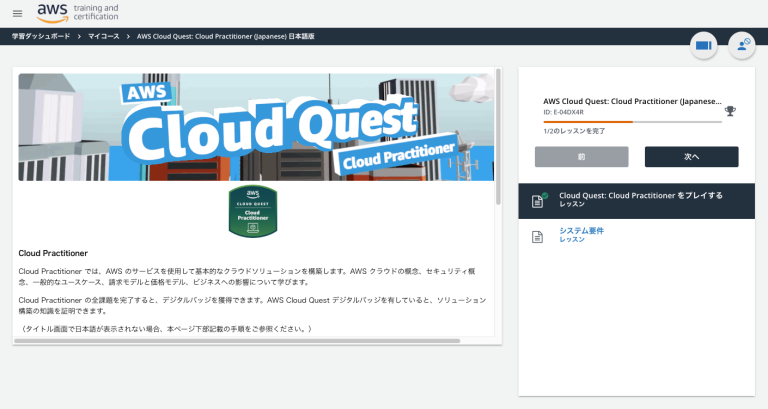Click the Cloud Quest banner image
Screen dimensions: 768x409
click(256, 127)
